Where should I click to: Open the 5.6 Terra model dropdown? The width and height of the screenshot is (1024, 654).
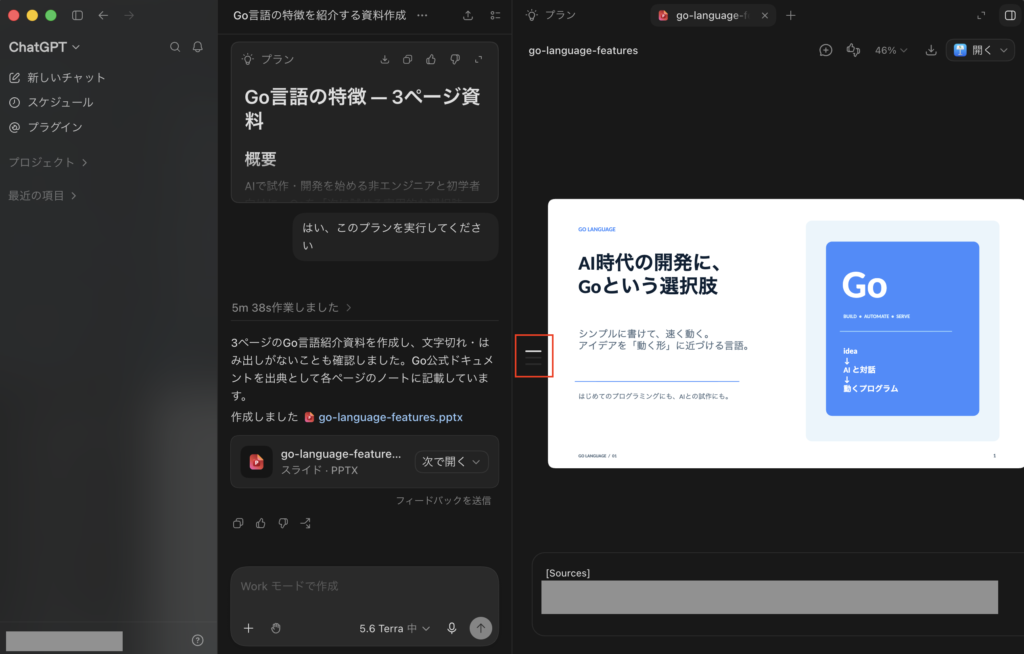[394, 629]
